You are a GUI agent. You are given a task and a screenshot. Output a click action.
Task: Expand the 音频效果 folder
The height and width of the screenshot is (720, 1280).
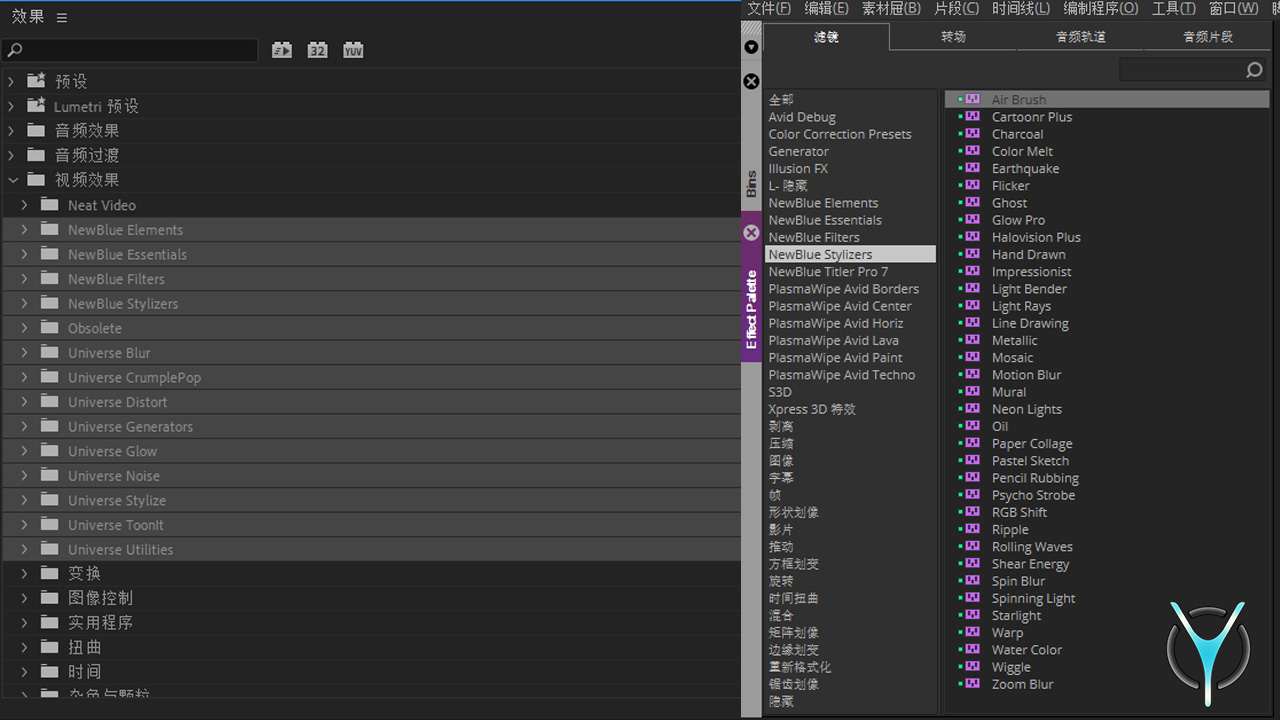click(11, 130)
